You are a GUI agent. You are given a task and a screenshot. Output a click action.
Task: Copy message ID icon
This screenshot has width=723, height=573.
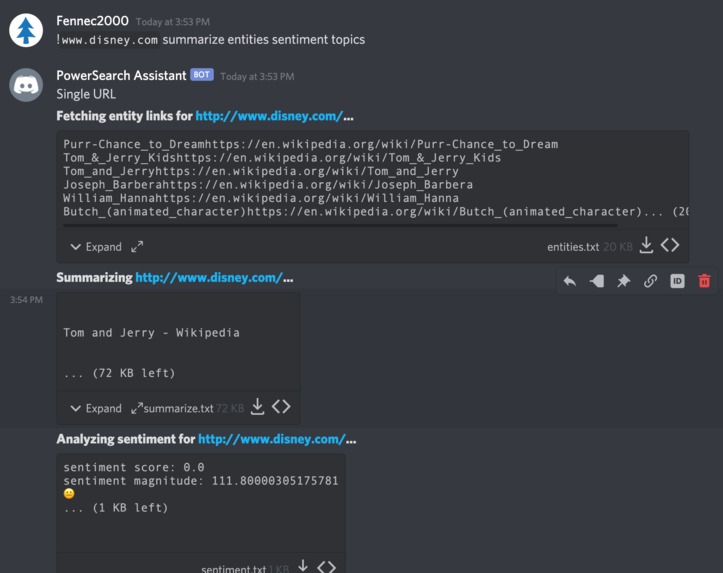[677, 281]
